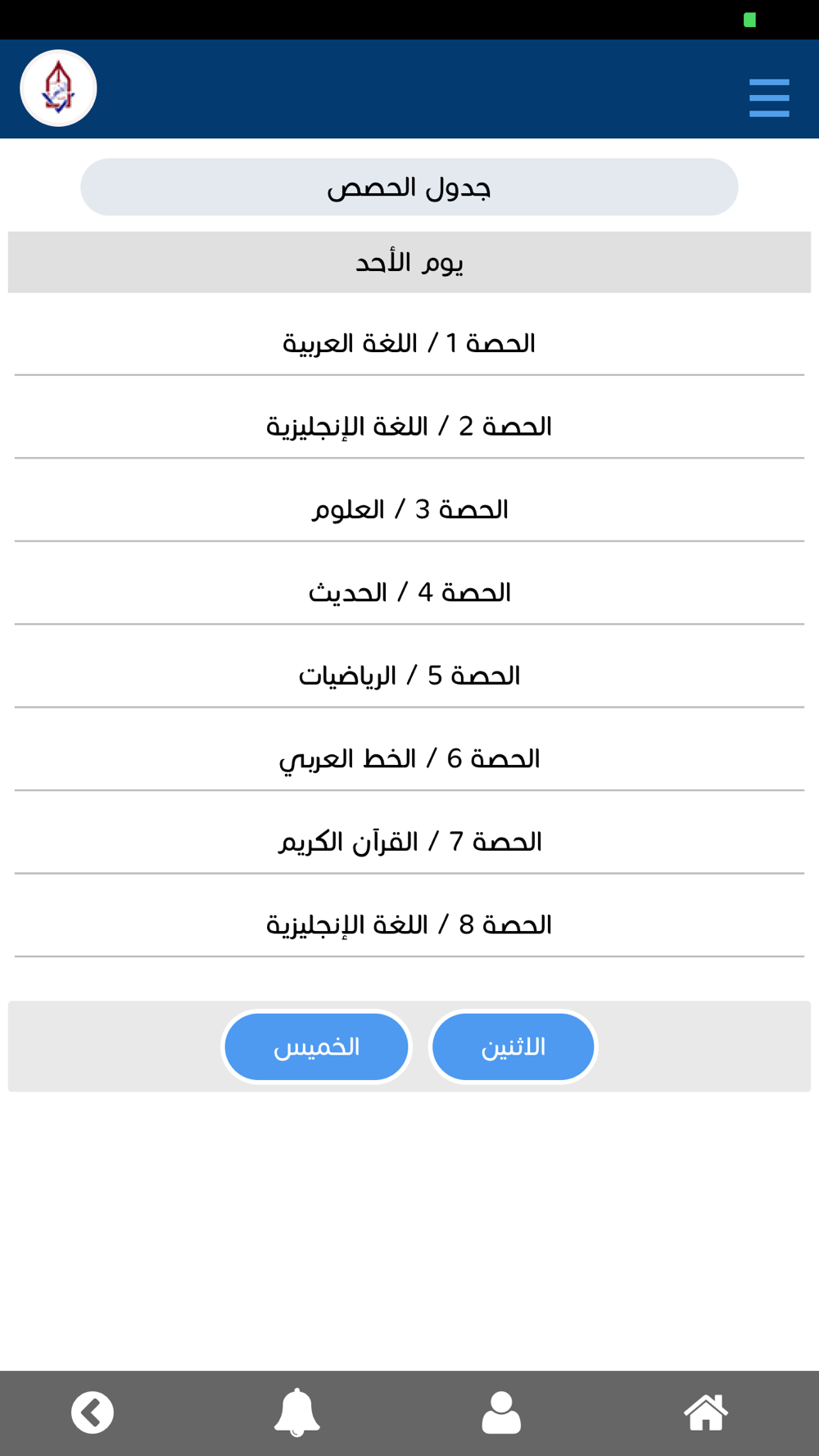The image size is (819, 1456).
Task: Select الحصة 8 اللغة الإنجليزية row
Action: click(x=409, y=925)
